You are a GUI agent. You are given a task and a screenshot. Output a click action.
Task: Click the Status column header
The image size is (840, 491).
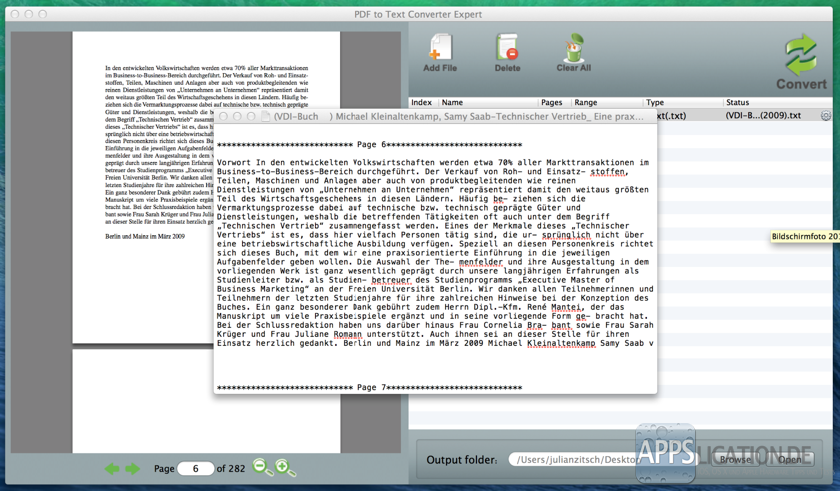point(737,102)
